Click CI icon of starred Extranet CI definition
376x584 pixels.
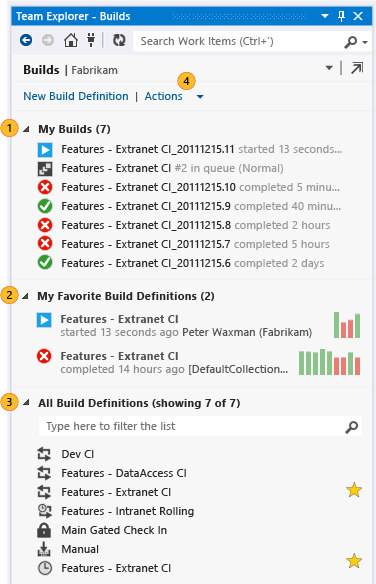point(44,492)
